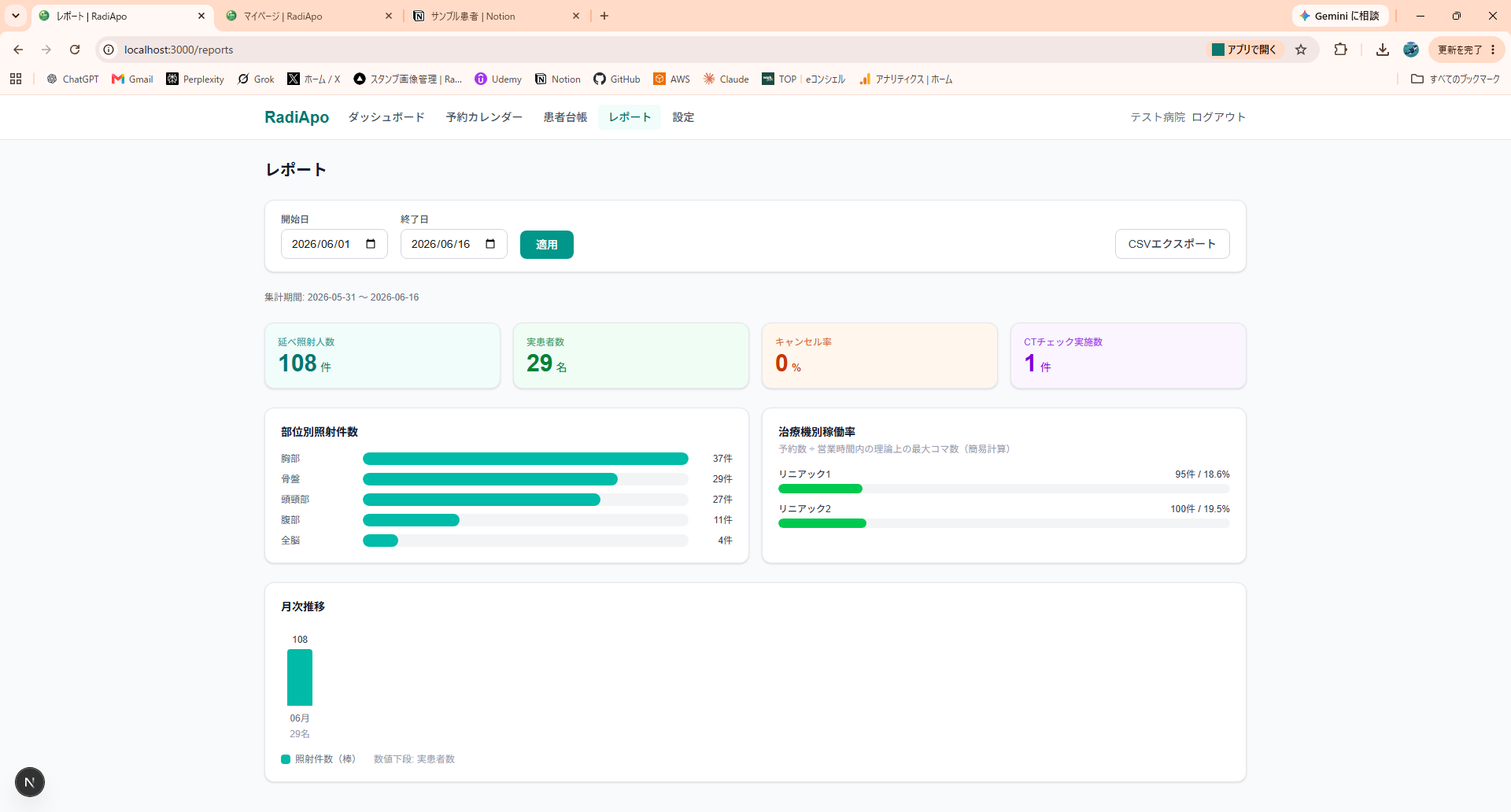The width and height of the screenshot is (1511, 812).
Task: Open the Grok bookmark
Action: [256, 79]
